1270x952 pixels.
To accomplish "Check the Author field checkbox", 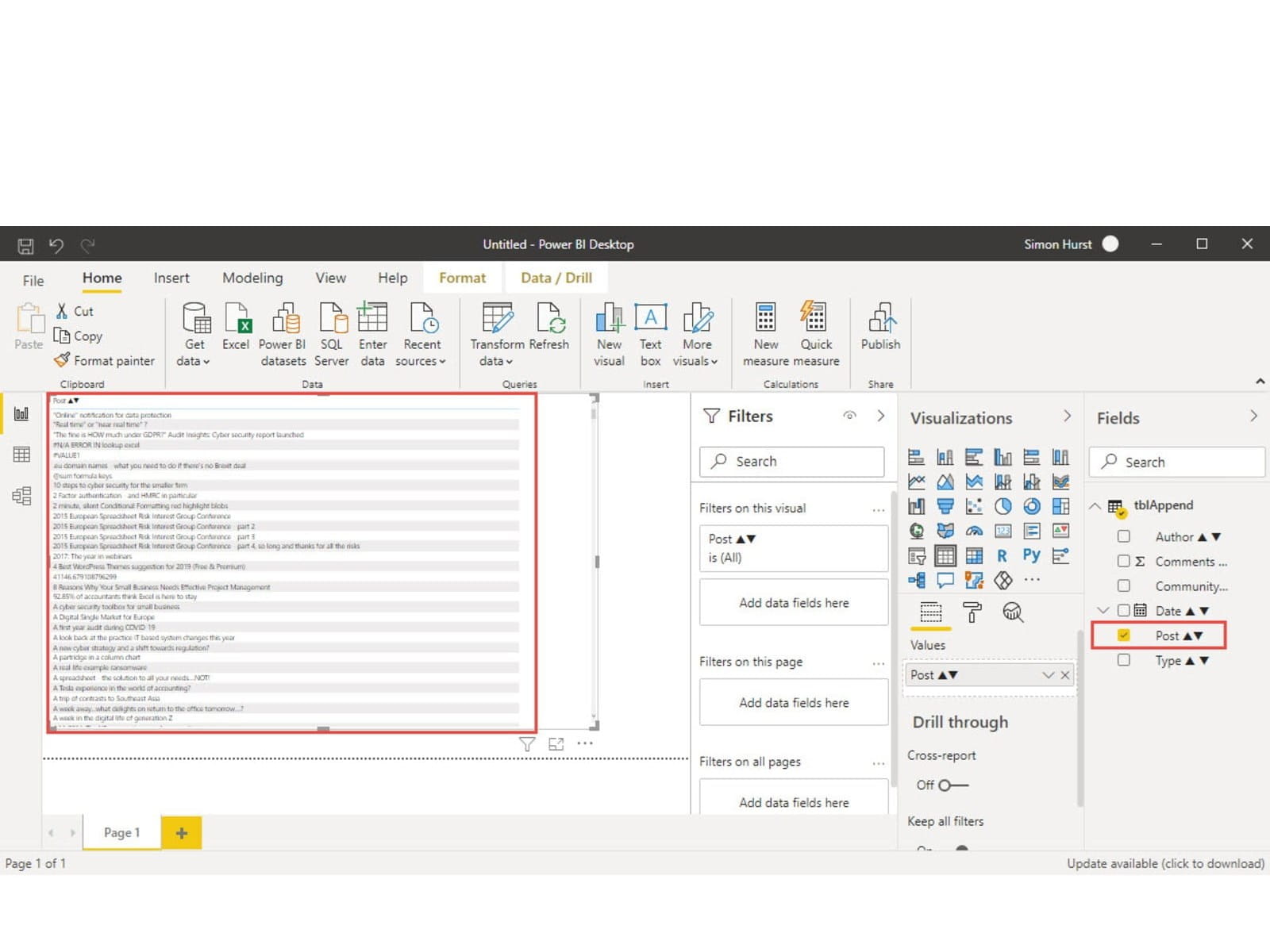I will click(1124, 537).
